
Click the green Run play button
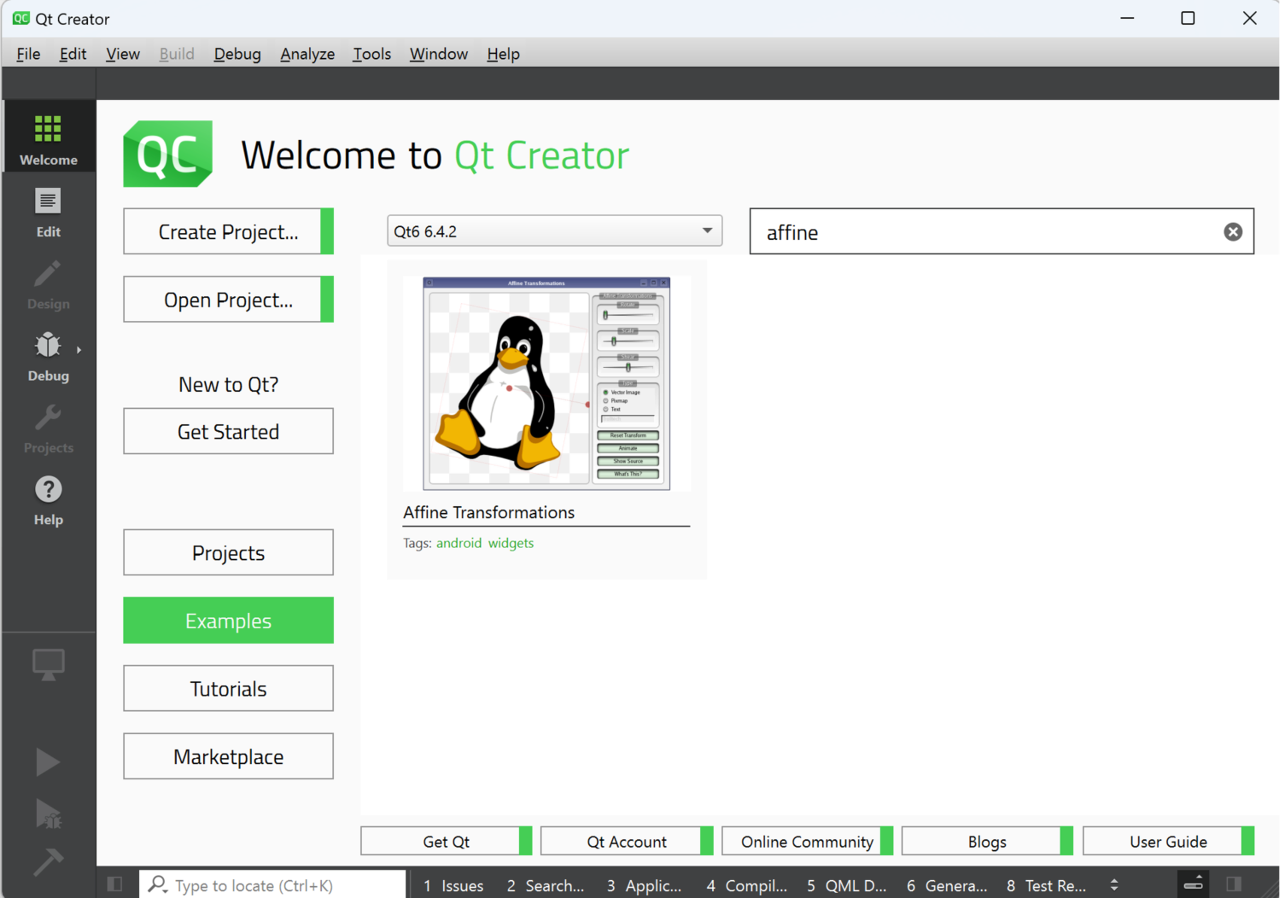47,762
